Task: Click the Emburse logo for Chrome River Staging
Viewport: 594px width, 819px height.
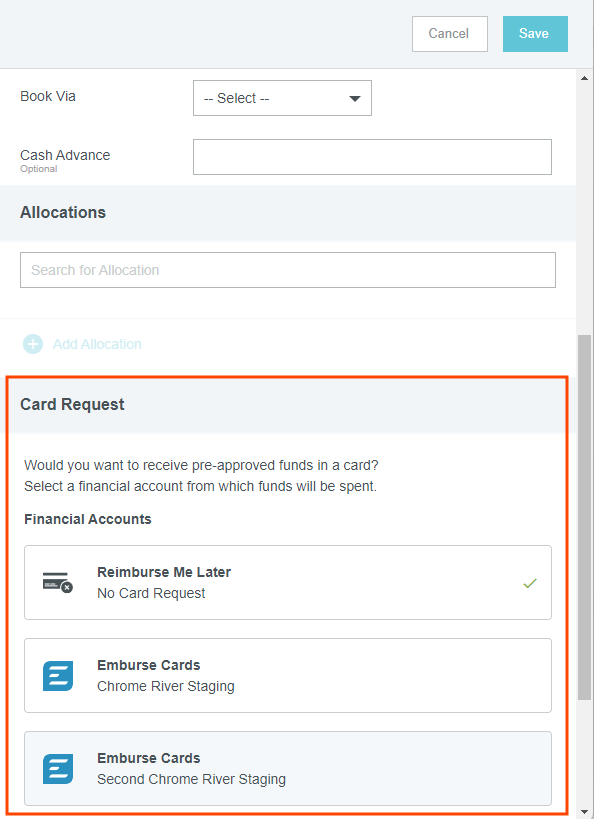Action: tap(57, 676)
